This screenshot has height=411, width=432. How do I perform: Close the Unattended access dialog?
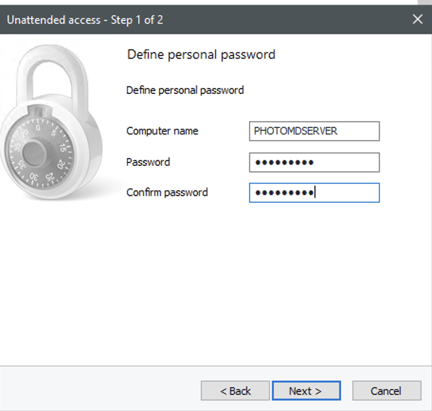tap(418, 19)
